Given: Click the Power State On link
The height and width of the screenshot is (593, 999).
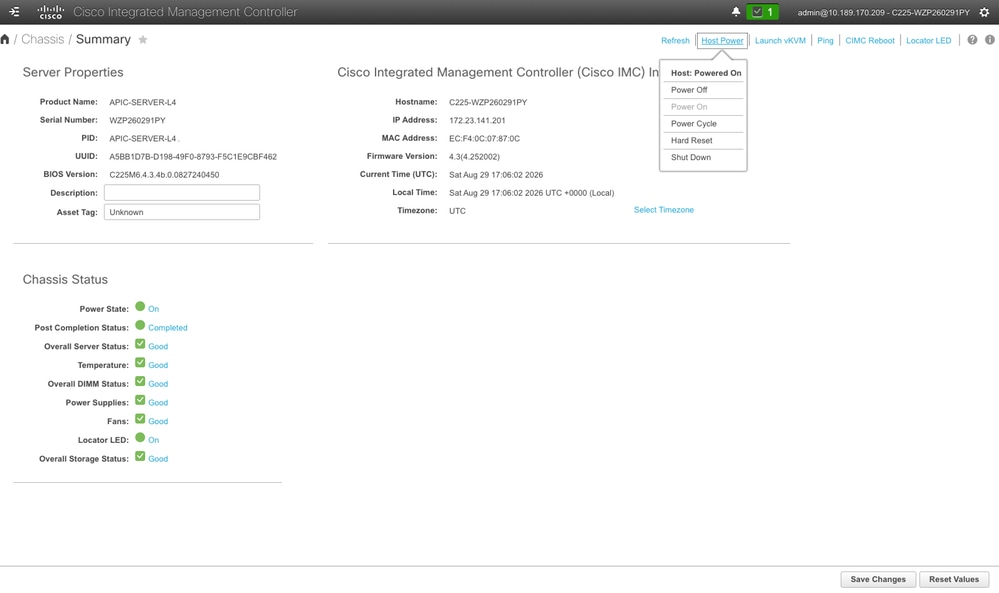Looking at the screenshot, I should click(x=154, y=309).
